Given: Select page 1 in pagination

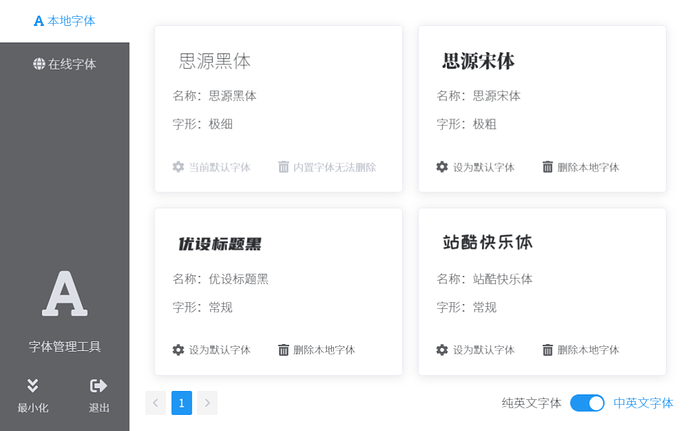Looking at the screenshot, I should tap(181, 403).
